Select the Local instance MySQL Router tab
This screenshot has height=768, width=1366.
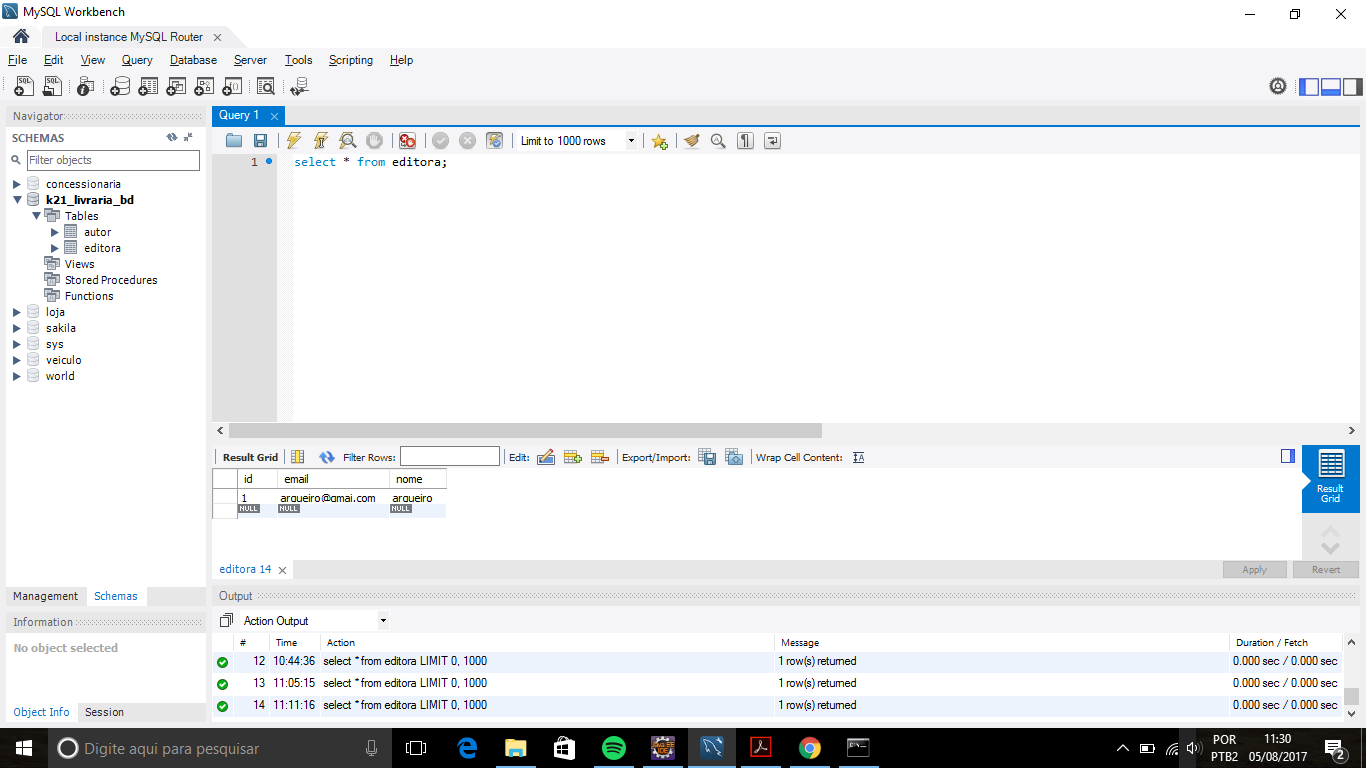[x=129, y=37]
